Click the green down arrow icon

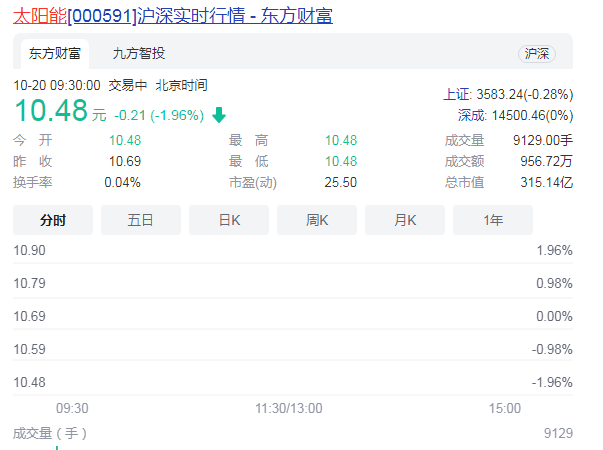point(219,115)
